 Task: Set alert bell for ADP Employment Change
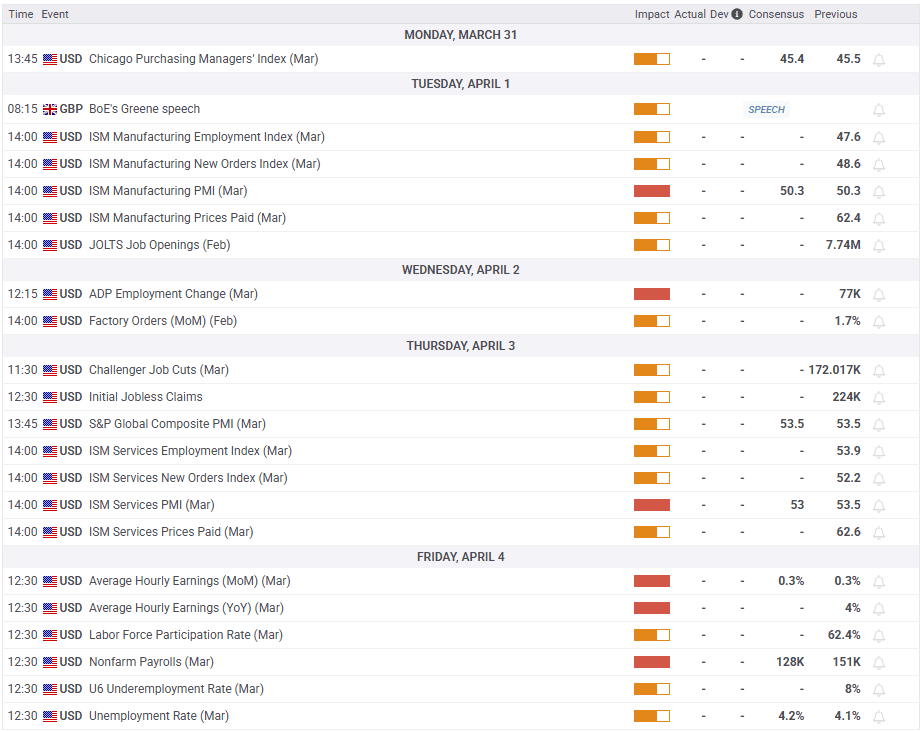[x=879, y=295]
